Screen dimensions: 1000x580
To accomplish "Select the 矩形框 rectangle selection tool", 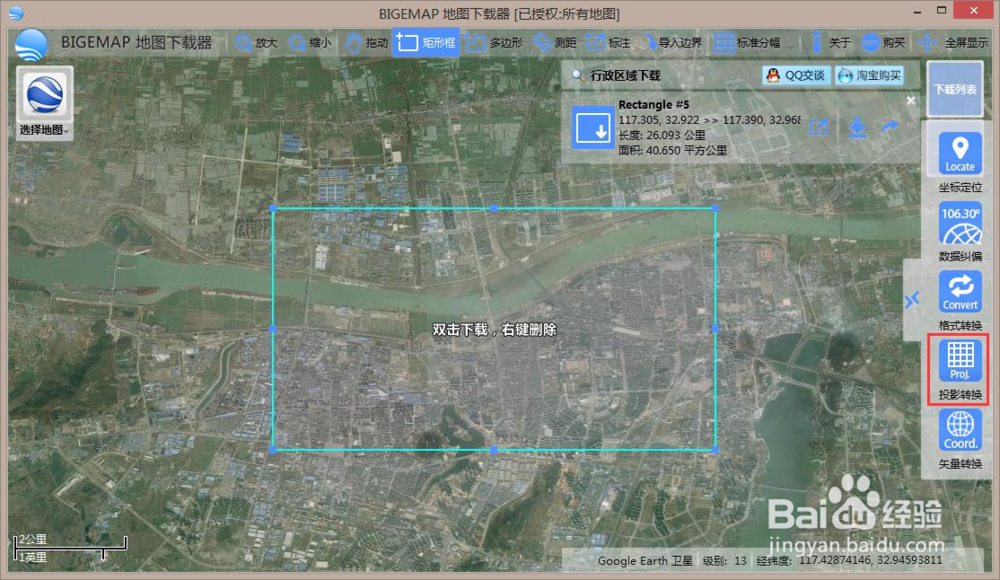I will [x=425, y=43].
